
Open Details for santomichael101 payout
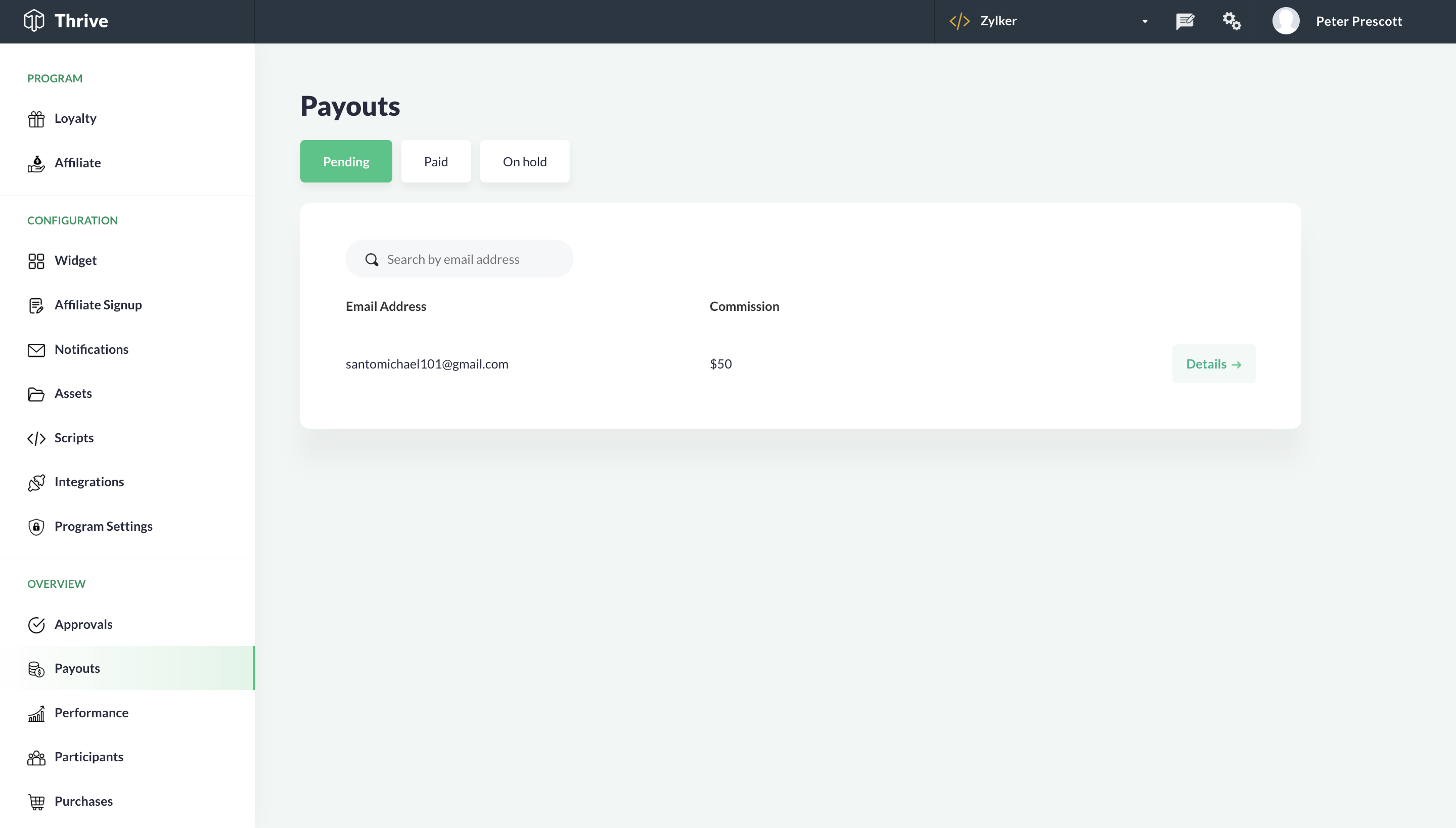point(1213,364)
